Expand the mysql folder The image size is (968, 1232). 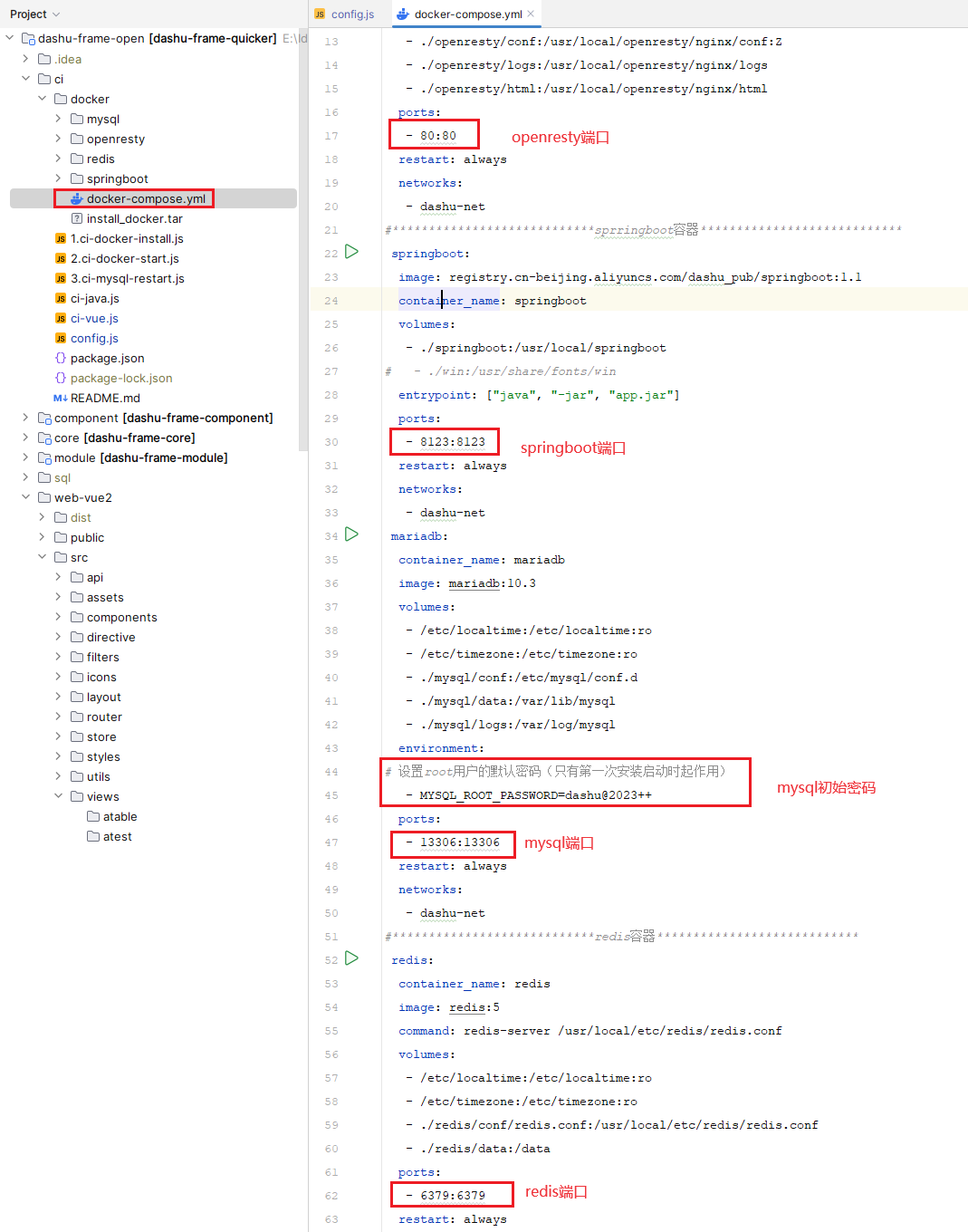(x=58, y=119)
